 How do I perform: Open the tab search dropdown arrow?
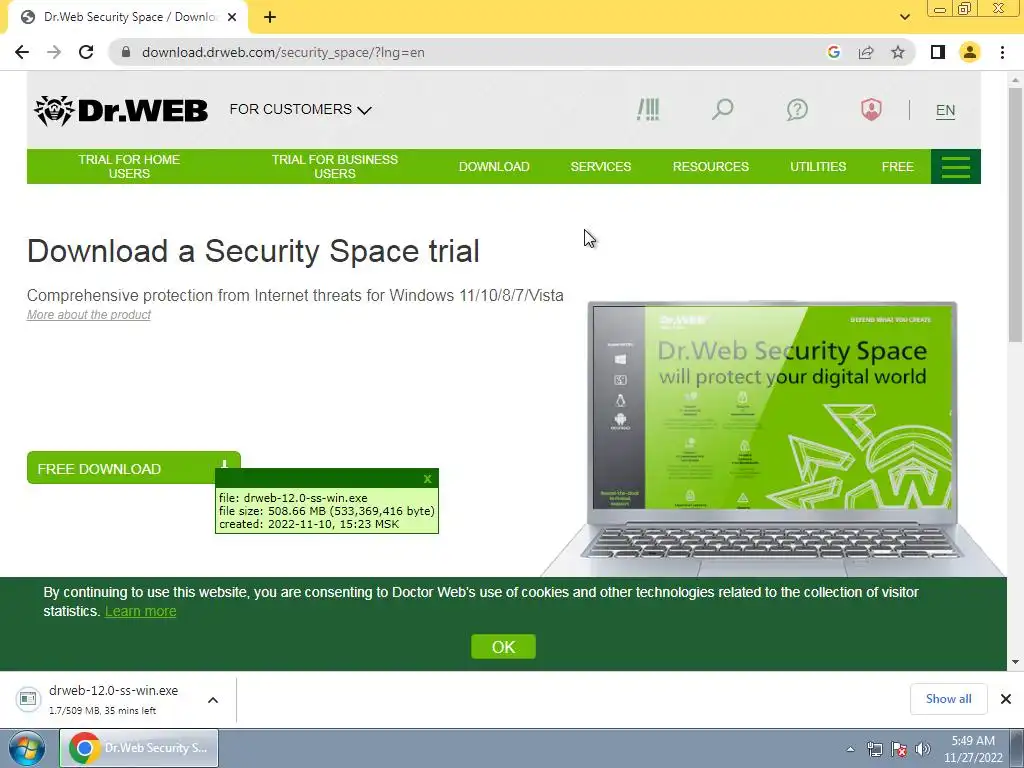coord(904,18)
